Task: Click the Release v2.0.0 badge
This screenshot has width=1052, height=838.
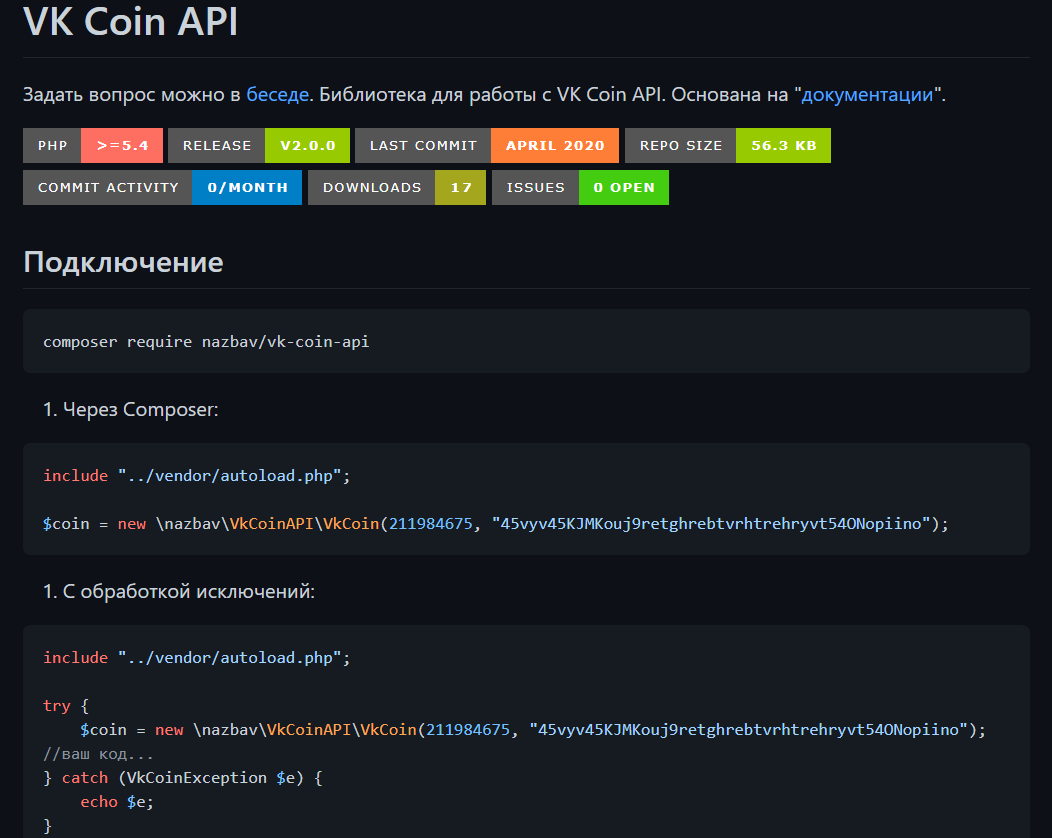Action: point(259,146)
